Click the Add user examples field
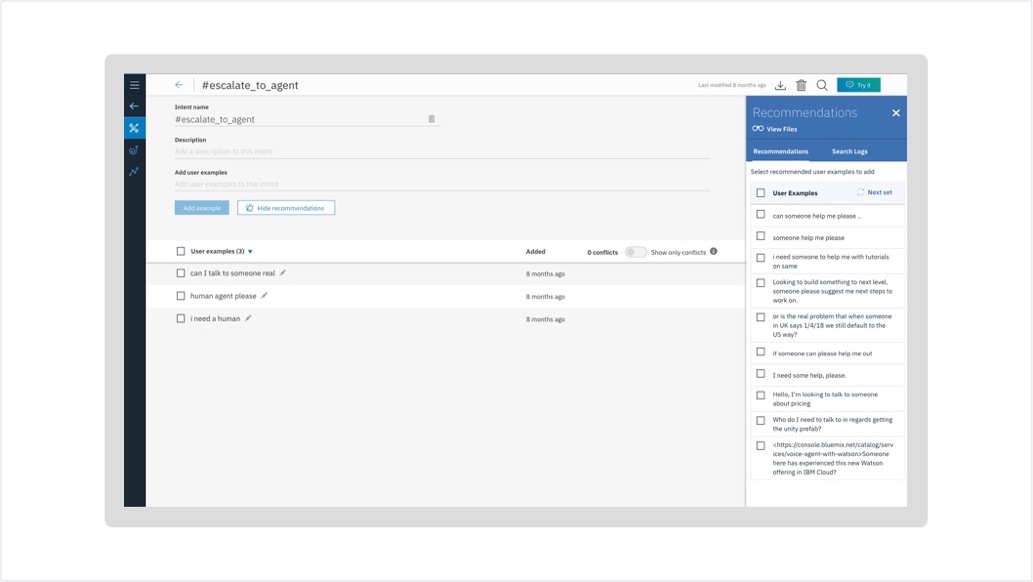The width and height of the screenshot is (1033, 582). (x=442, y=185)
